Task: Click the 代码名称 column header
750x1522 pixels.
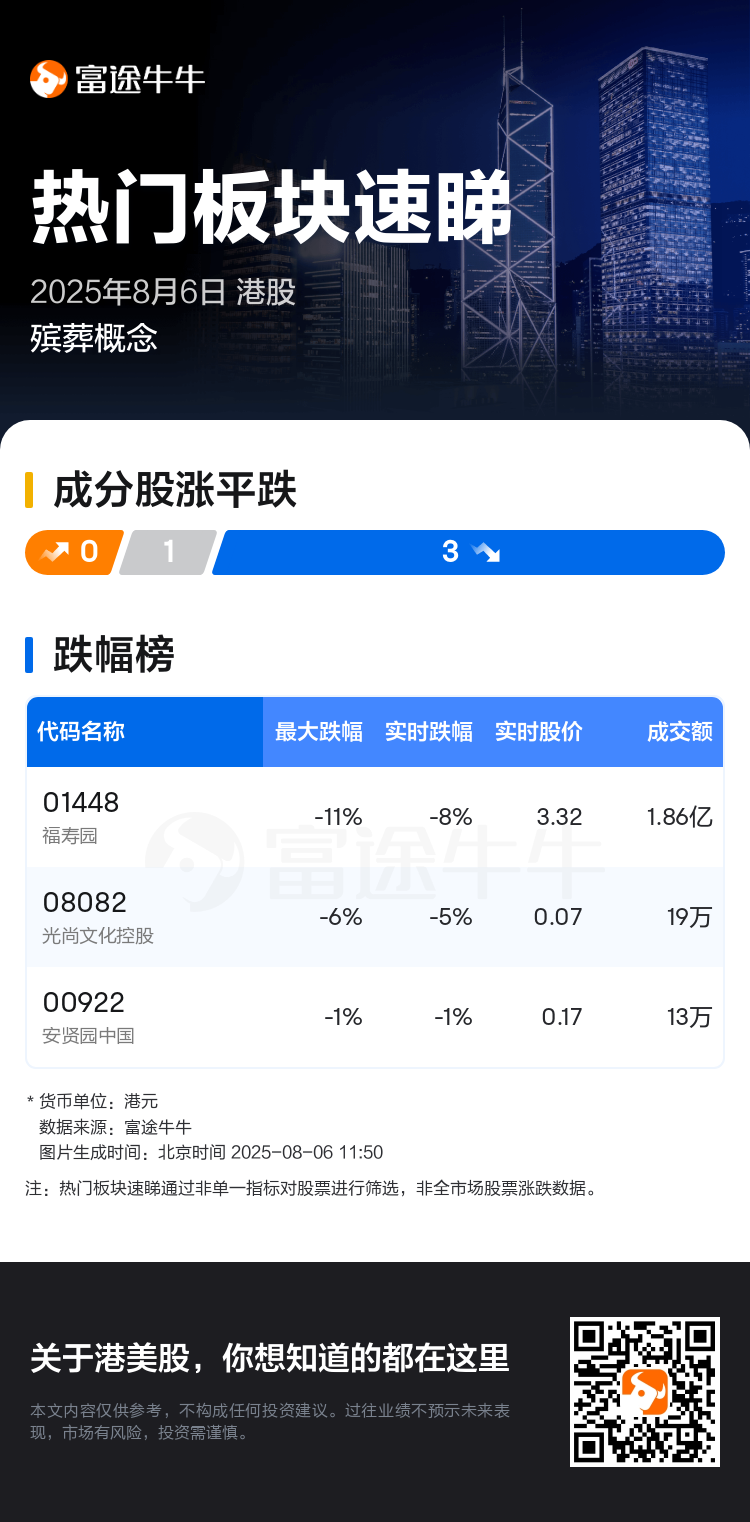Action: 81,731
